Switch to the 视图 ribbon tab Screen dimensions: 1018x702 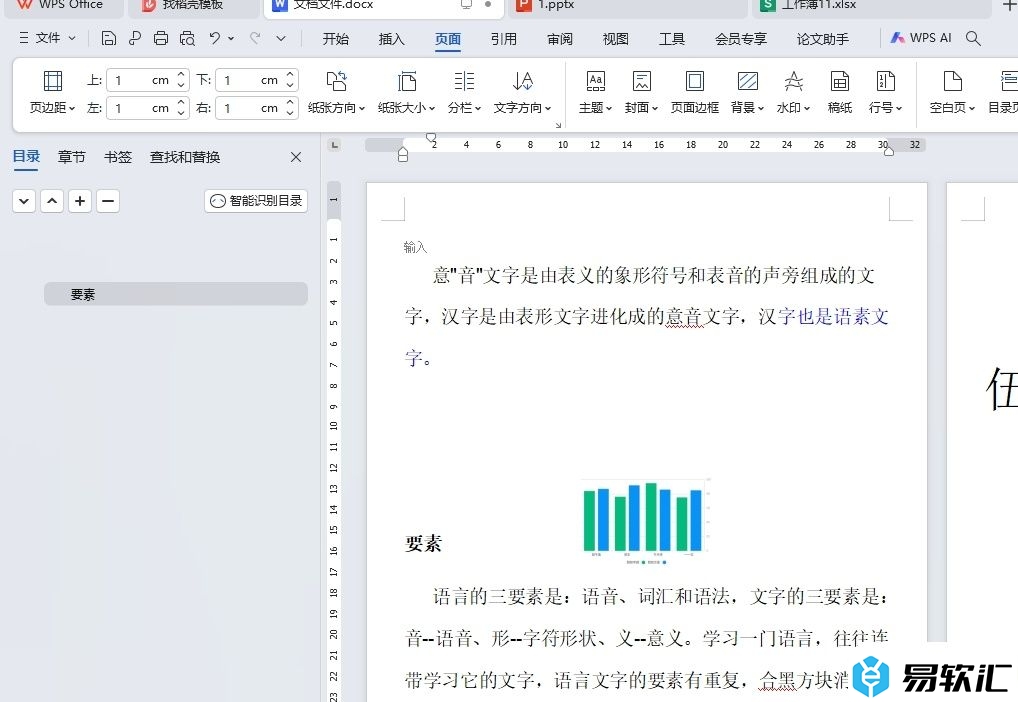(x=615, y=39)
